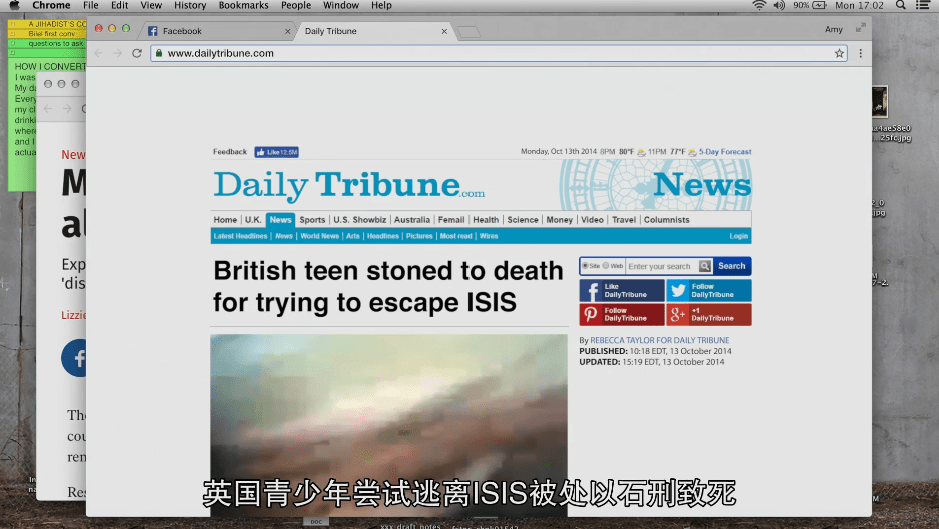Close the Facebook tab
Viewport: 939px width, 529px height.
click(287, 31)
